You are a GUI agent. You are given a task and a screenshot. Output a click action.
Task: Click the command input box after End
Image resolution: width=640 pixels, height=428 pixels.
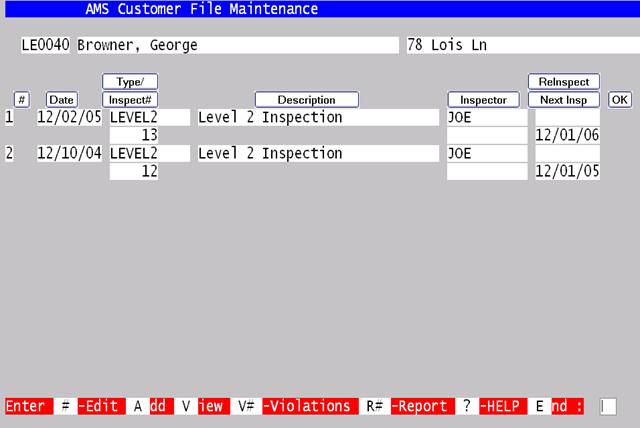click(608, 406)
